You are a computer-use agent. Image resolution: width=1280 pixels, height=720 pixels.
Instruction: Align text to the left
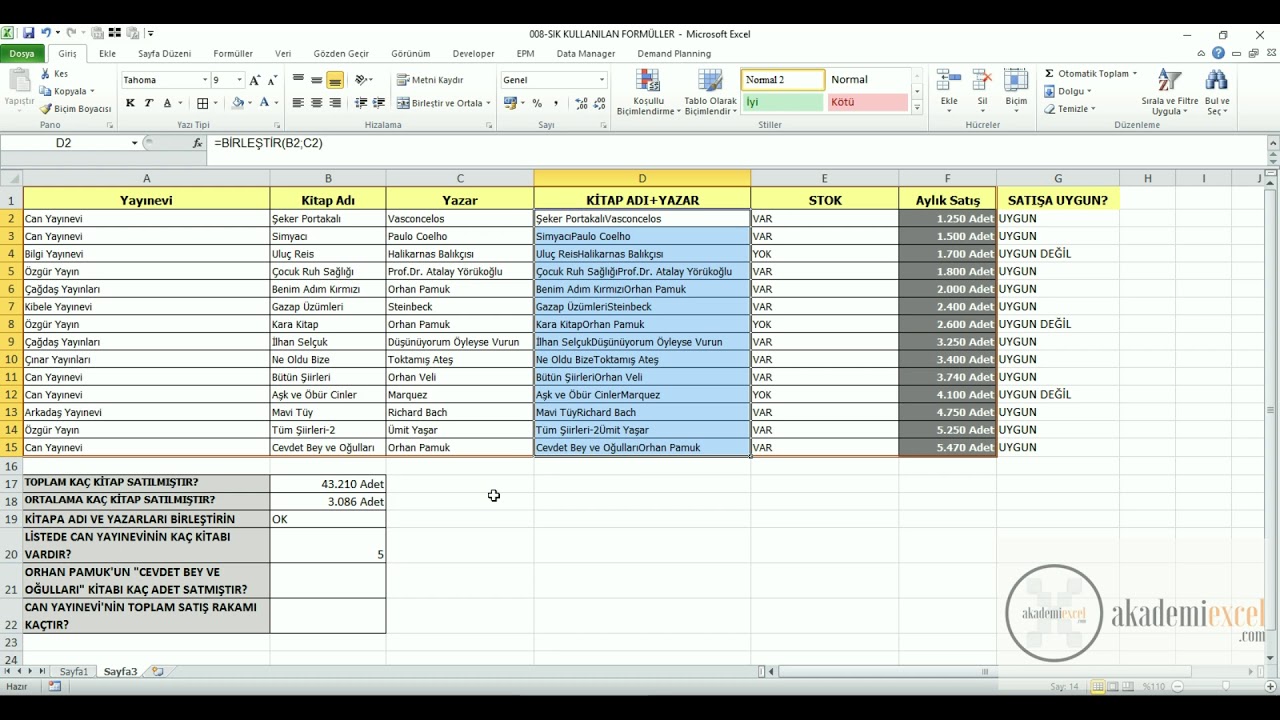[x=298, y=103]
